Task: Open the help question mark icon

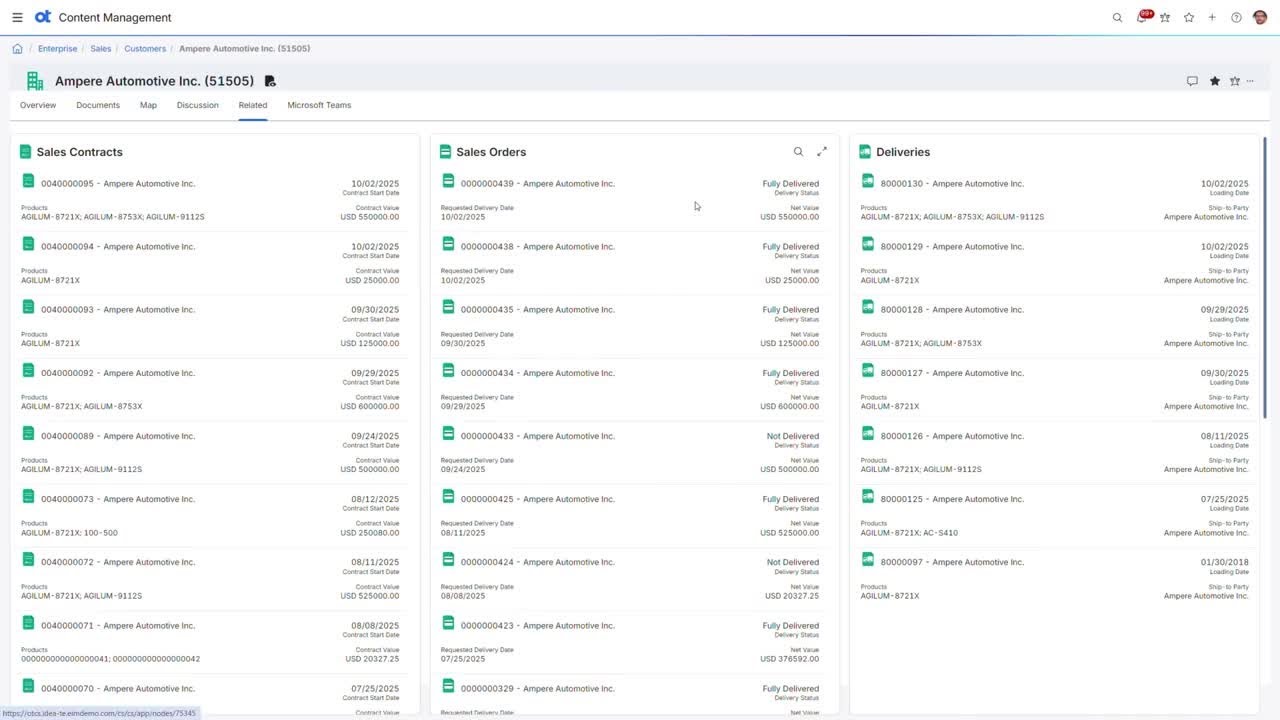Action: (x=1236, y=17)
